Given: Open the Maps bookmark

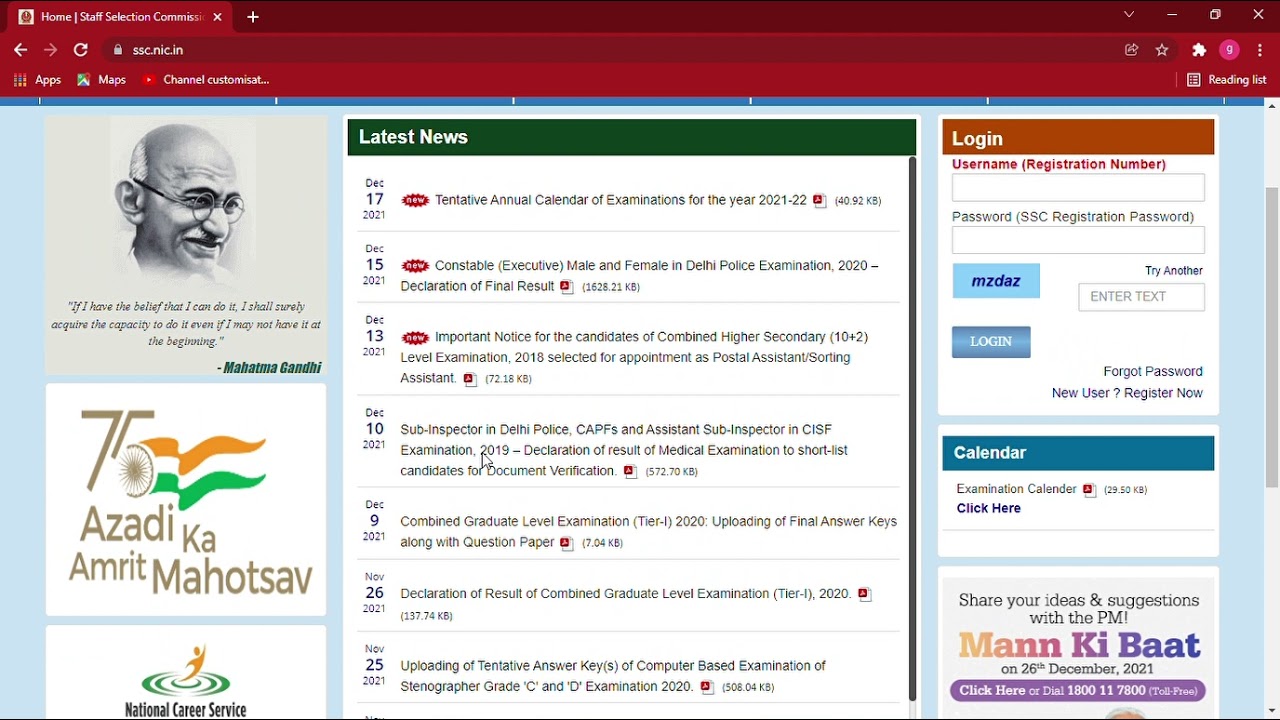Looking at the screenshot, I should coord(102,80).
